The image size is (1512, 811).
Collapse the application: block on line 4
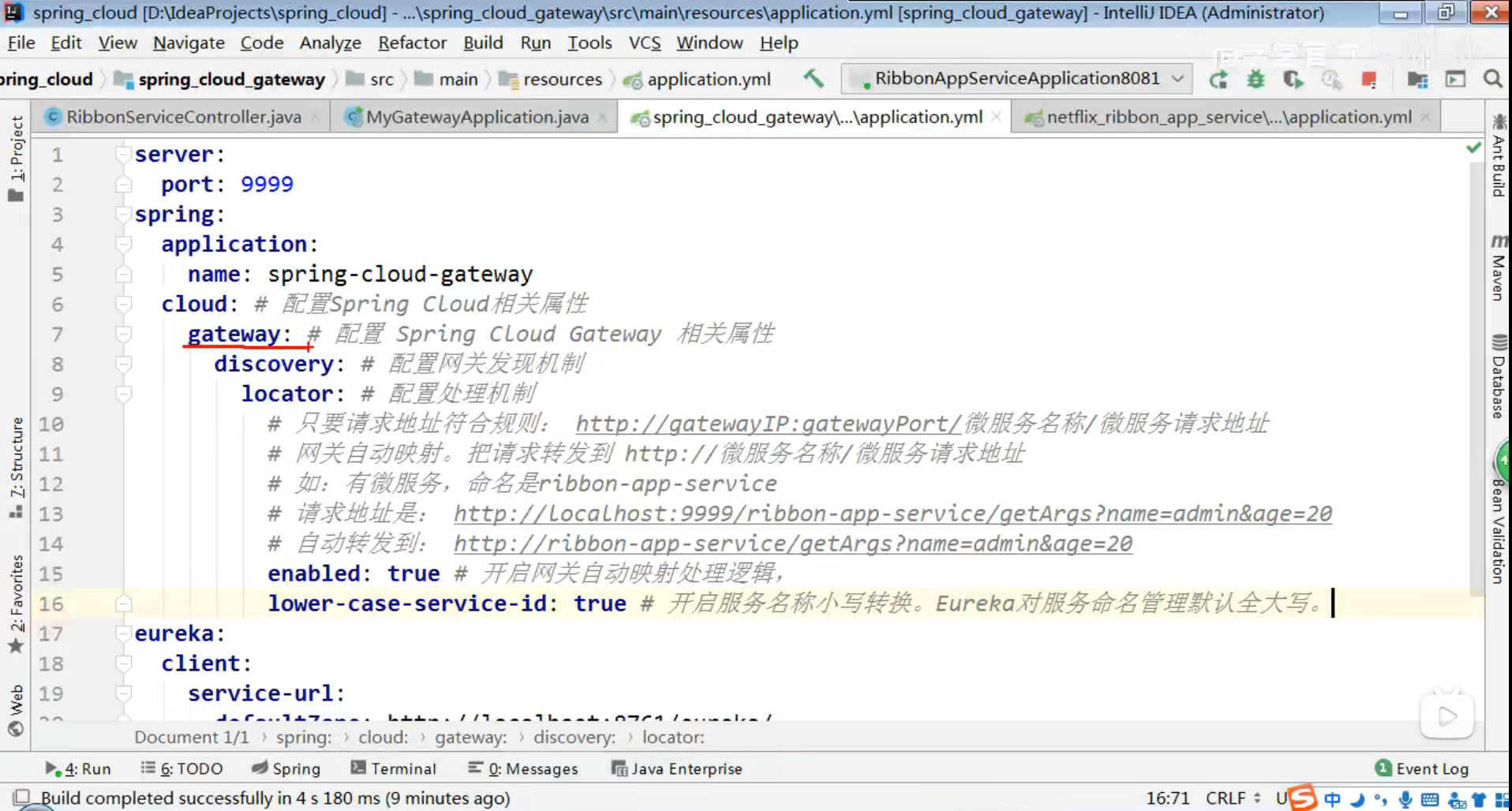(123, 244)
